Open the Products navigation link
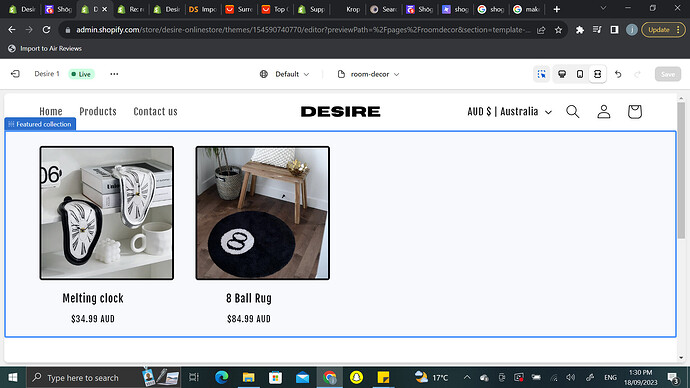690x388 pixels. pos(98,112)
